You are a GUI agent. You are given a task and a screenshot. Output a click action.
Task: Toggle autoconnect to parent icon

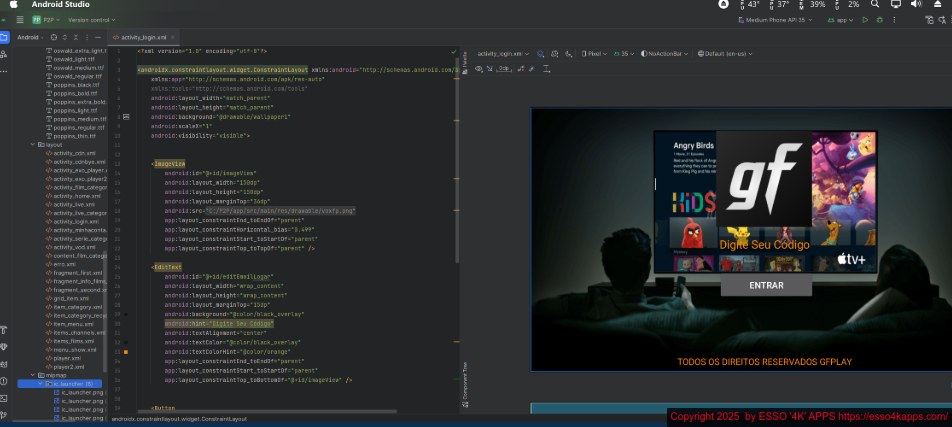pos(489,69)
